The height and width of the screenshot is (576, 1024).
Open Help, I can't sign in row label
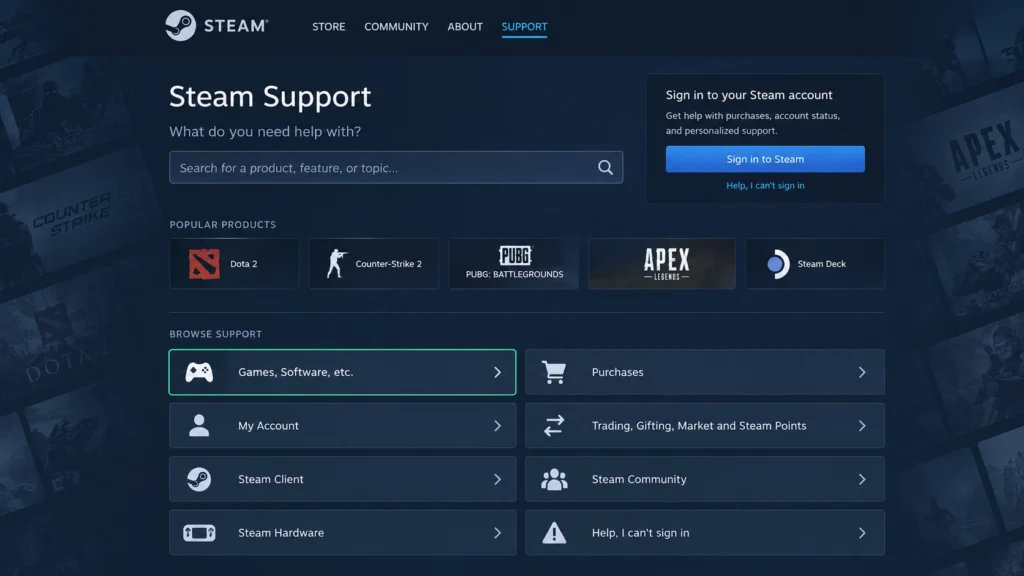pos(641,533)
